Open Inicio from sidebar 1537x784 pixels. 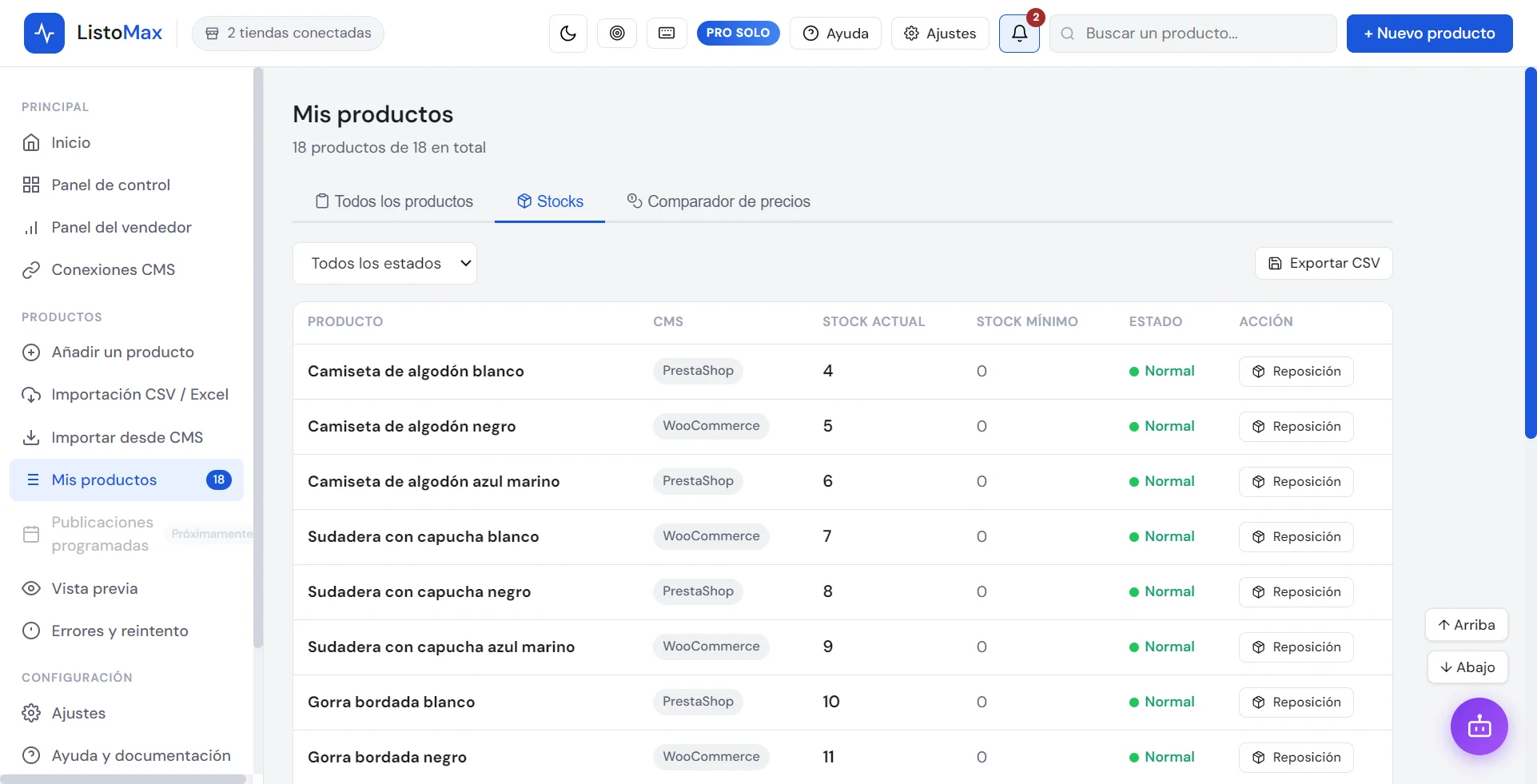[127, 142]
